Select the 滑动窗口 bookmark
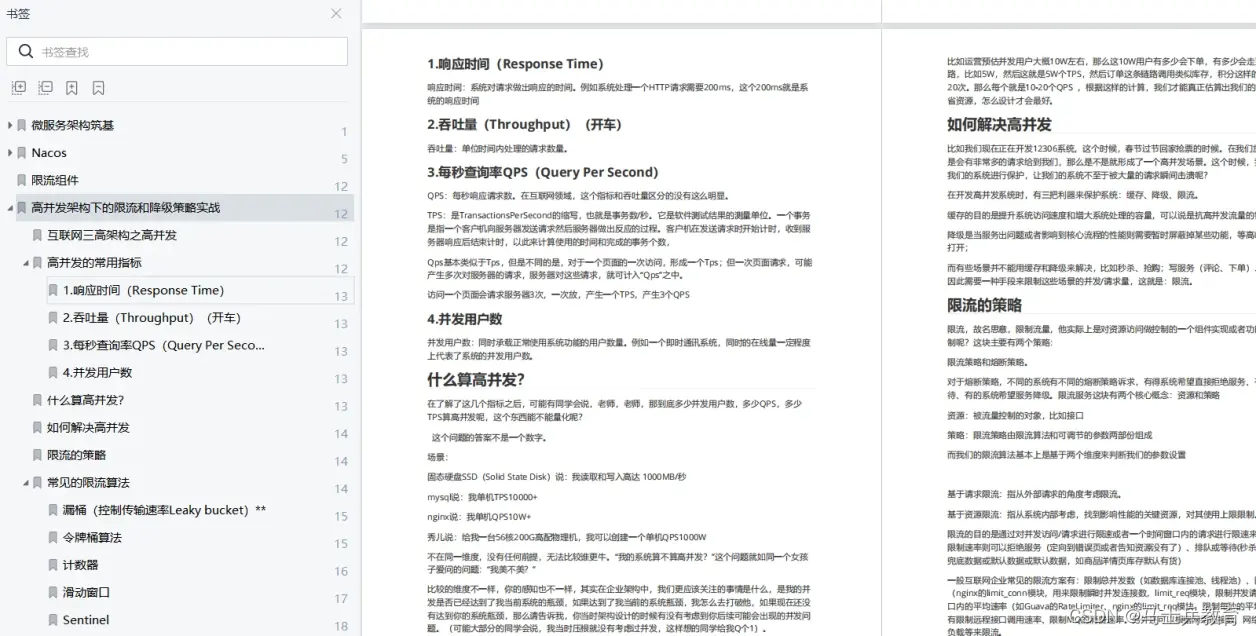 click(x=90, y=592)
